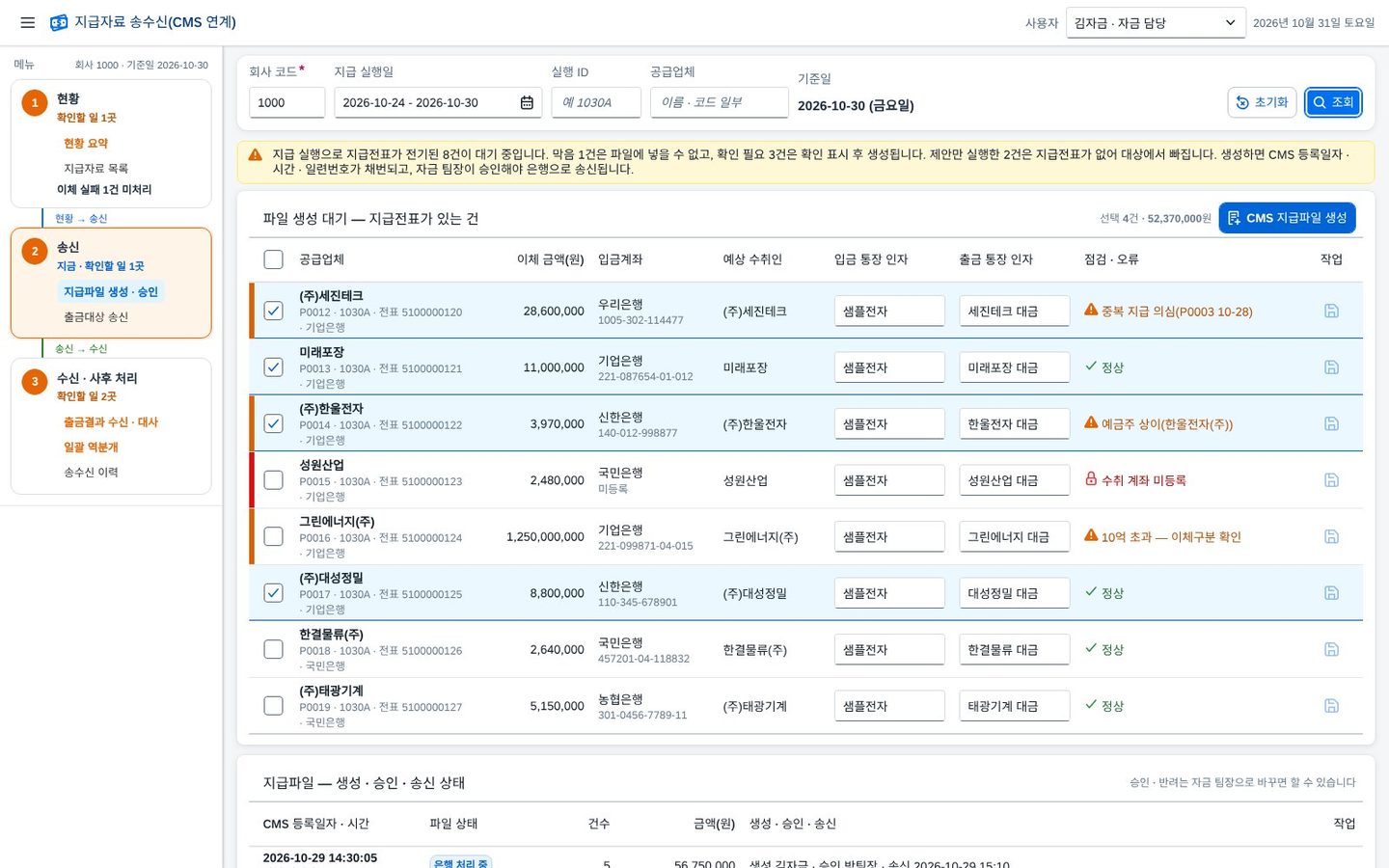The height and width of the screenshot is (868, 1389).
Task: Open 현황 요약 in the sidebar
Action: 86,144
